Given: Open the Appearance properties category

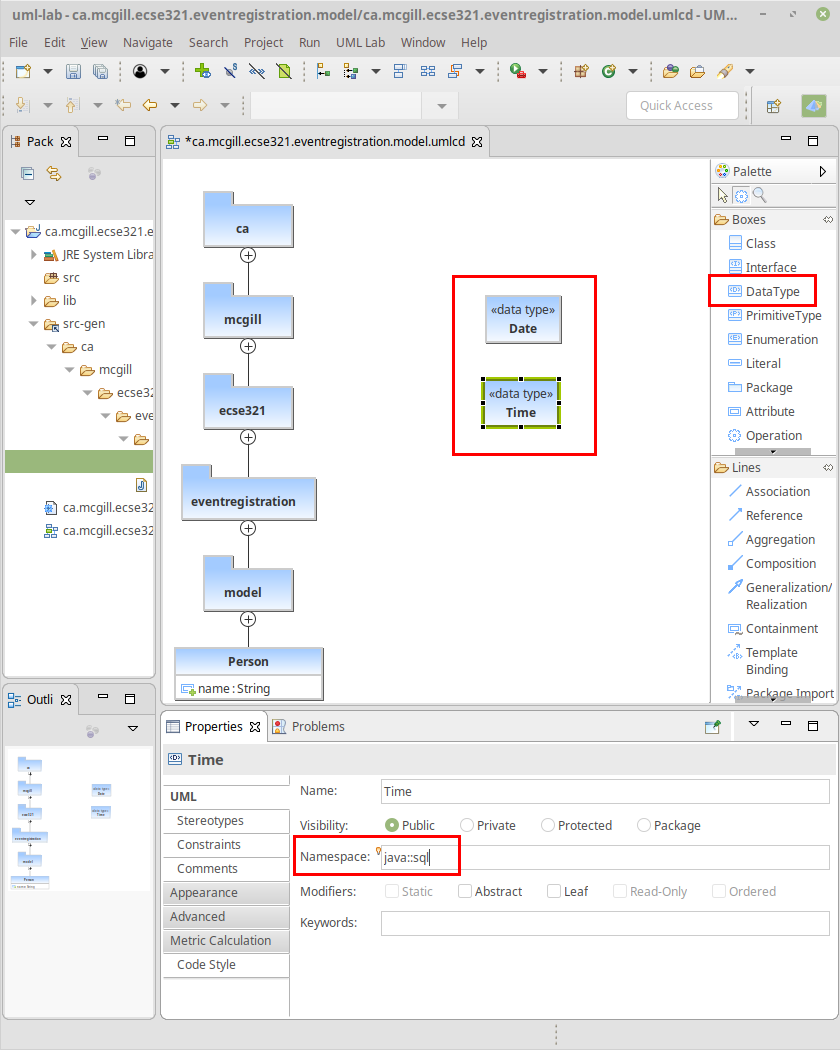Looking at the screenshot, I should point(226,893).
